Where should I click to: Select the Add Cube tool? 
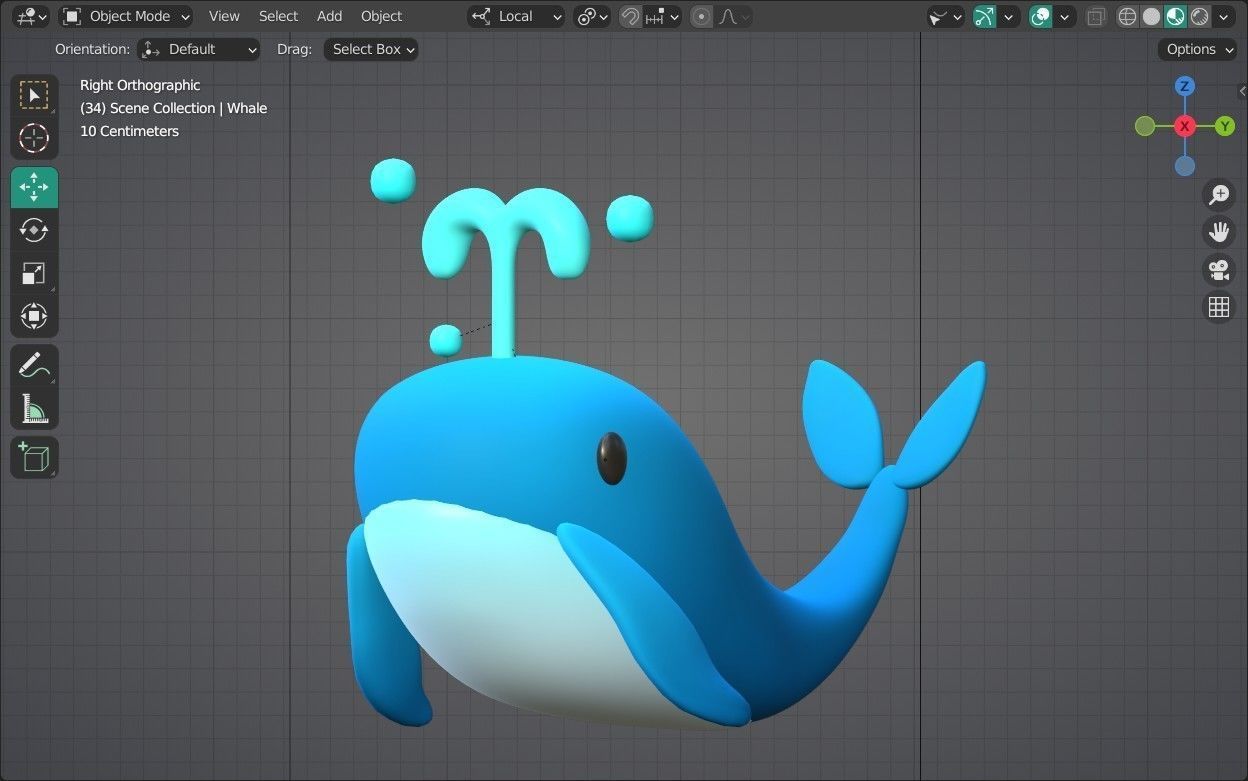(x=34, y=457)
